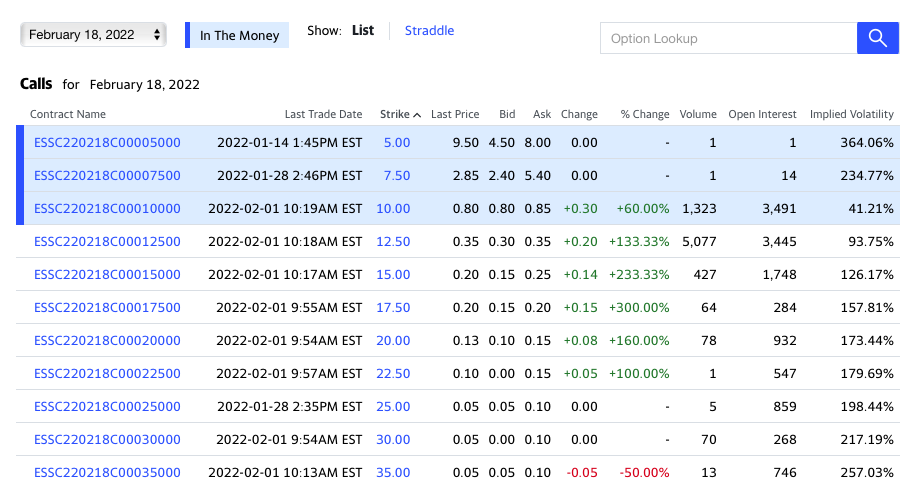This screenshot has width=919, height=503.
Task: Click the blue search magnifier button
Action: (877, 38)
